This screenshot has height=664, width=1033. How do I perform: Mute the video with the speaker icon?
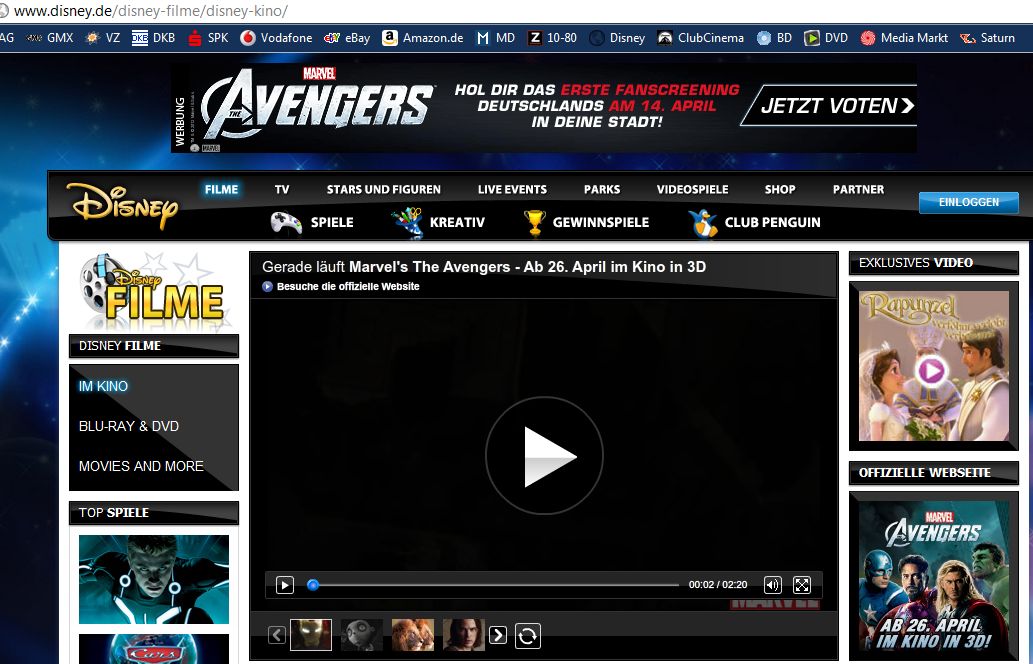click(773, 585)
